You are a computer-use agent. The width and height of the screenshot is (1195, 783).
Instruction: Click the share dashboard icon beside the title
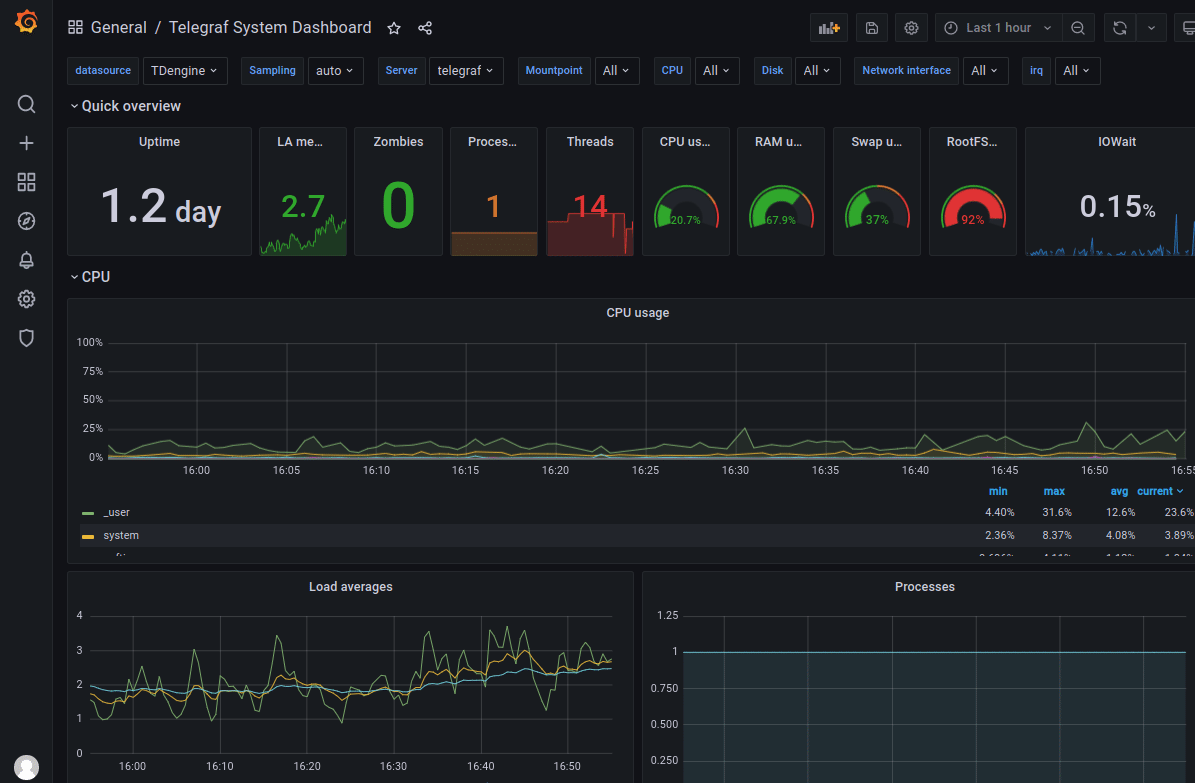(424, 28)
